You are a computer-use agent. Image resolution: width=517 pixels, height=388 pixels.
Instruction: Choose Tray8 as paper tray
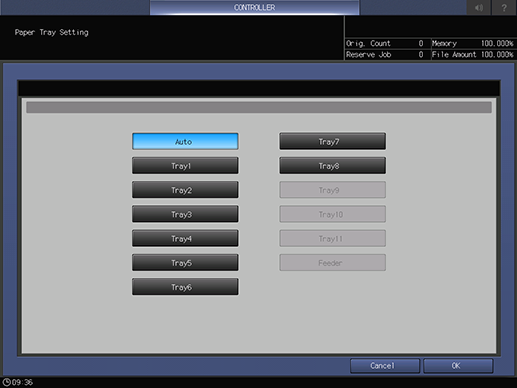point(332,166)
